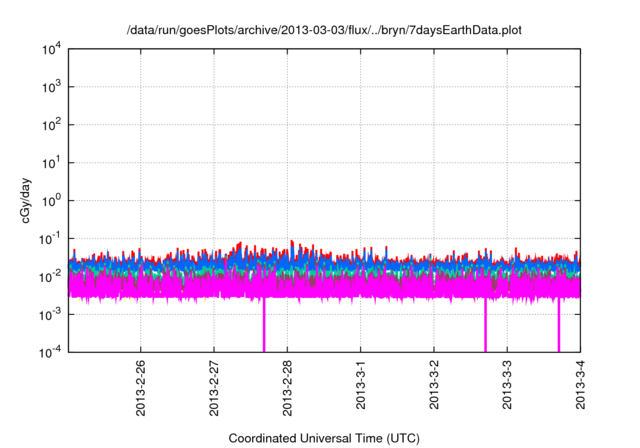Click the red peak just after 2013-2-28
Screen dimensions: 640x448
pyautogui.click(x=292, y=242)
